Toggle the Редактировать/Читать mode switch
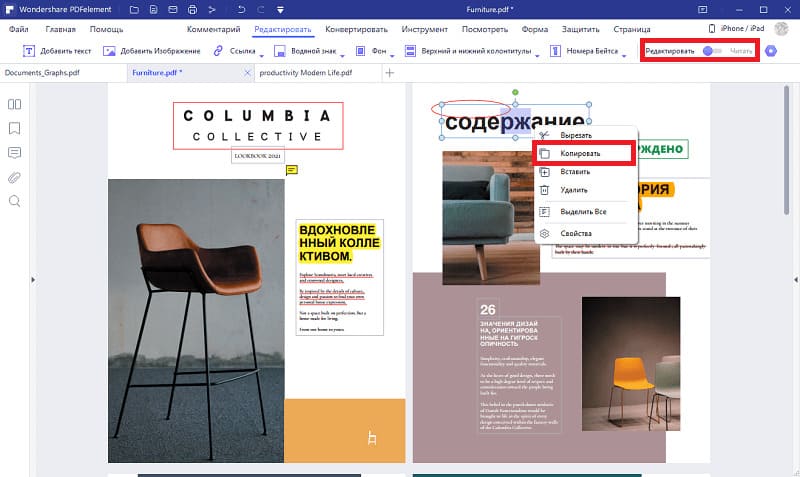The image size is (800, 477). click(x=712, y=51)
